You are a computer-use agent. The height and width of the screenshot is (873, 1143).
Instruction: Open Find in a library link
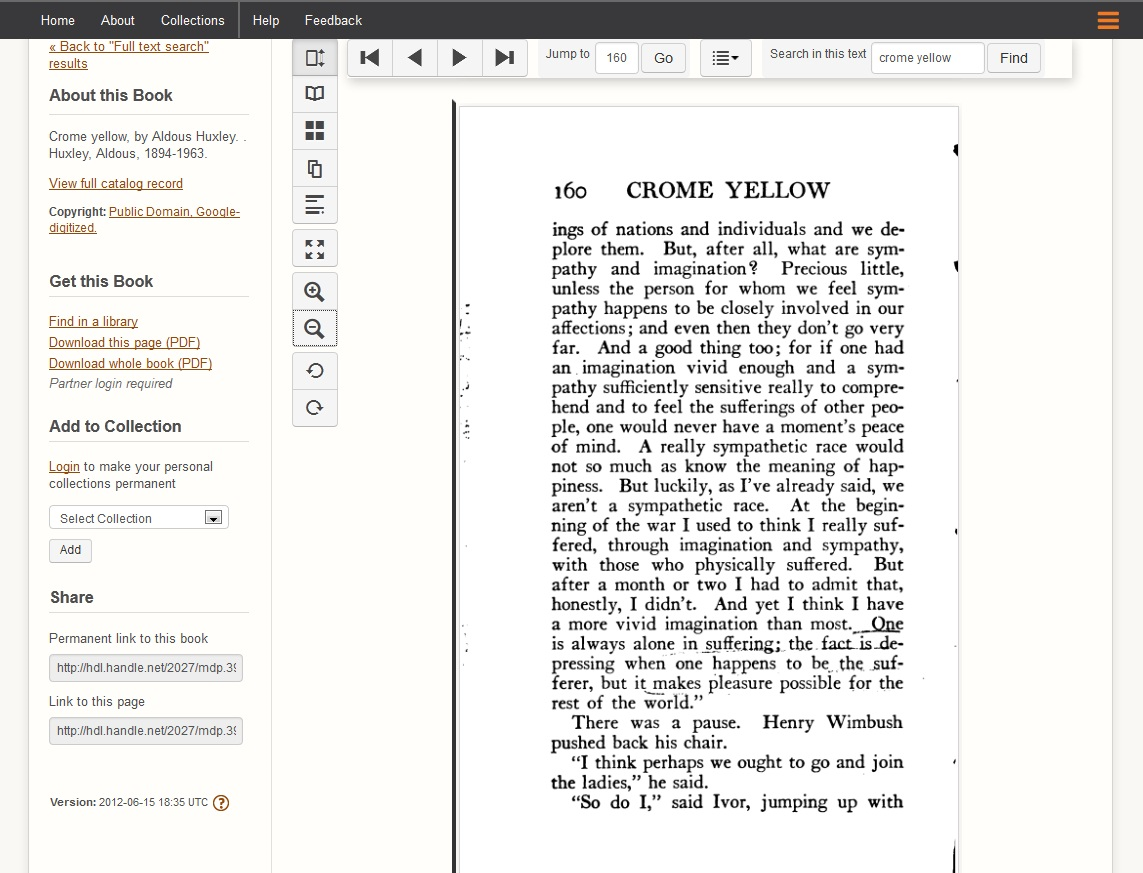click(93, 321)
